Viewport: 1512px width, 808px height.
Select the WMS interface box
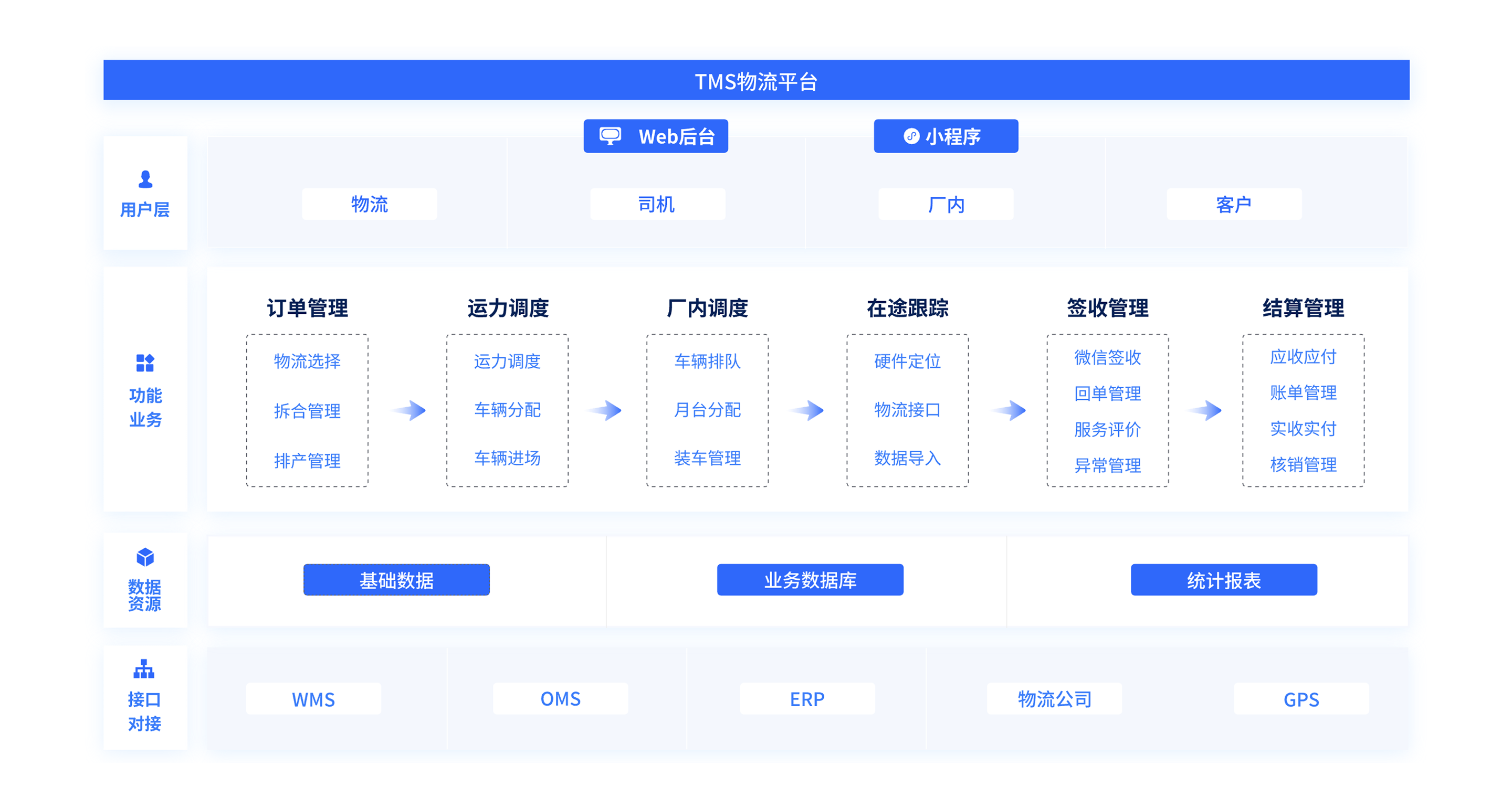tap(313, 699)
